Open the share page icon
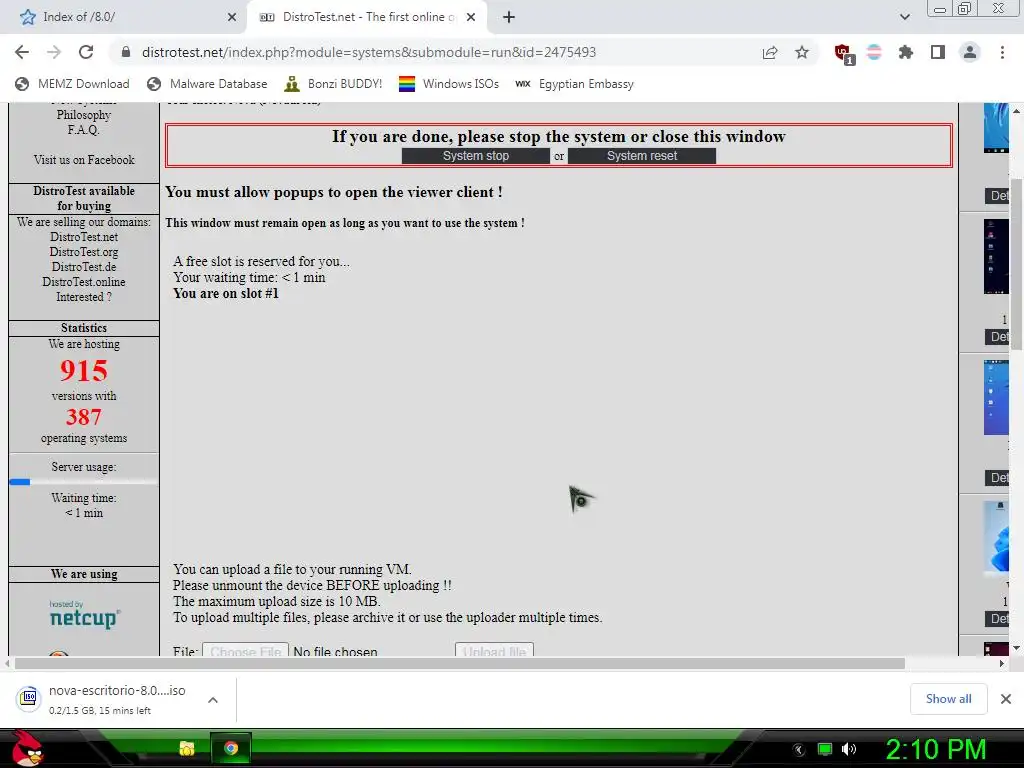 (770, 52)
